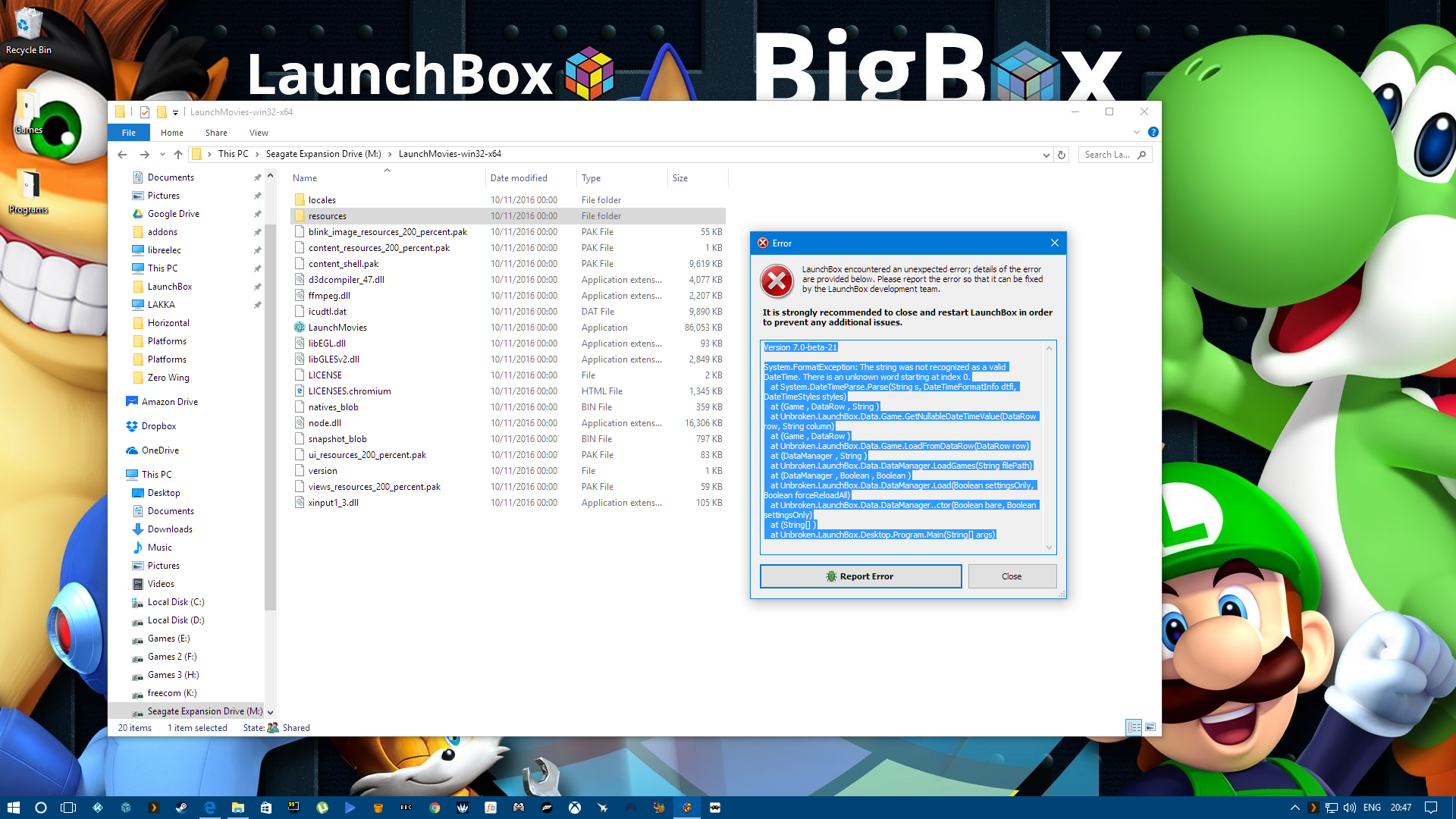Select icudtl.dat file

click(x=328, y=312)
